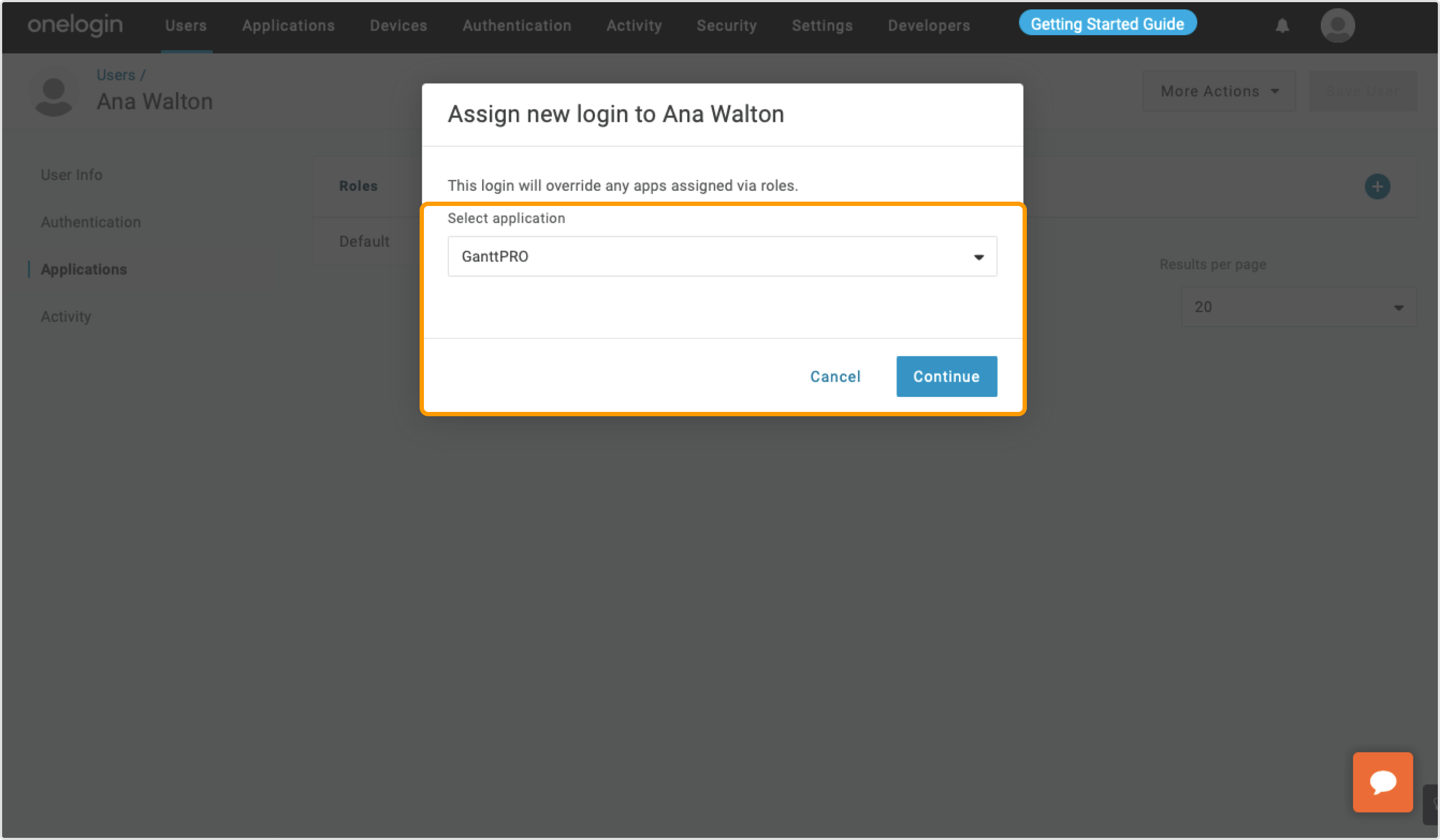1440x840 pixels.
Task: Open the Security menu in the top navigation
Action: [726, 26]
